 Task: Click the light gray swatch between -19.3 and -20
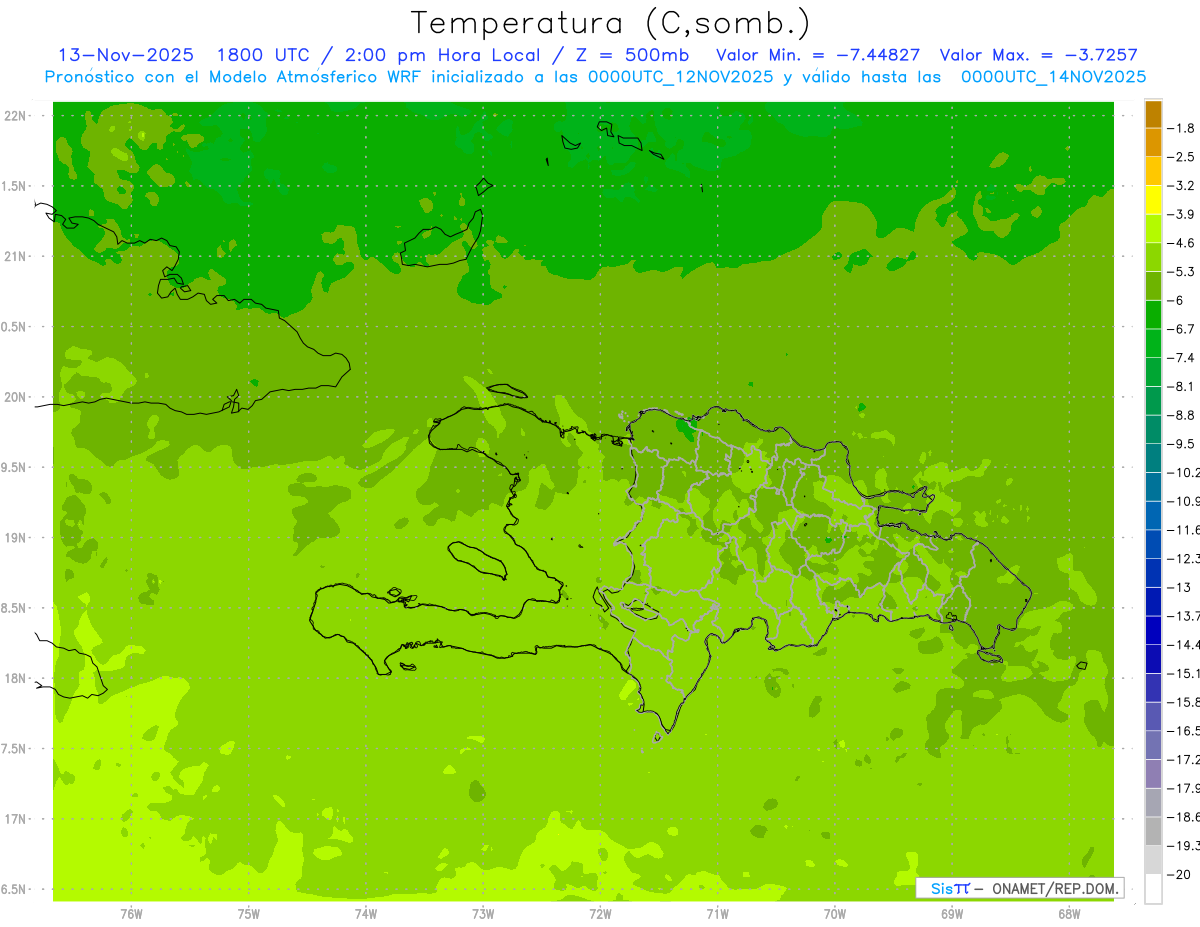tap(1153, 860)
